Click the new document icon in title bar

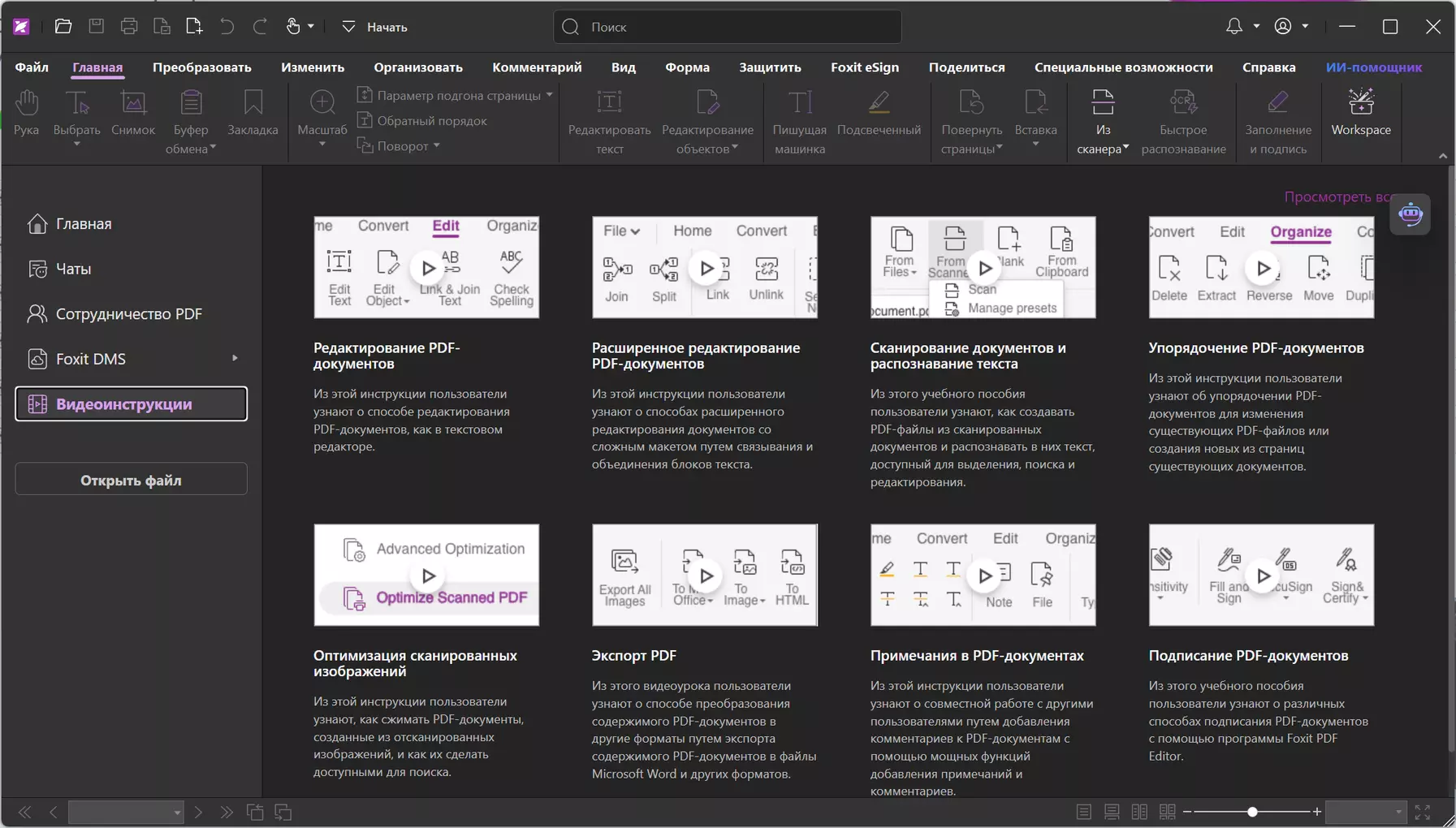point(194,26)
